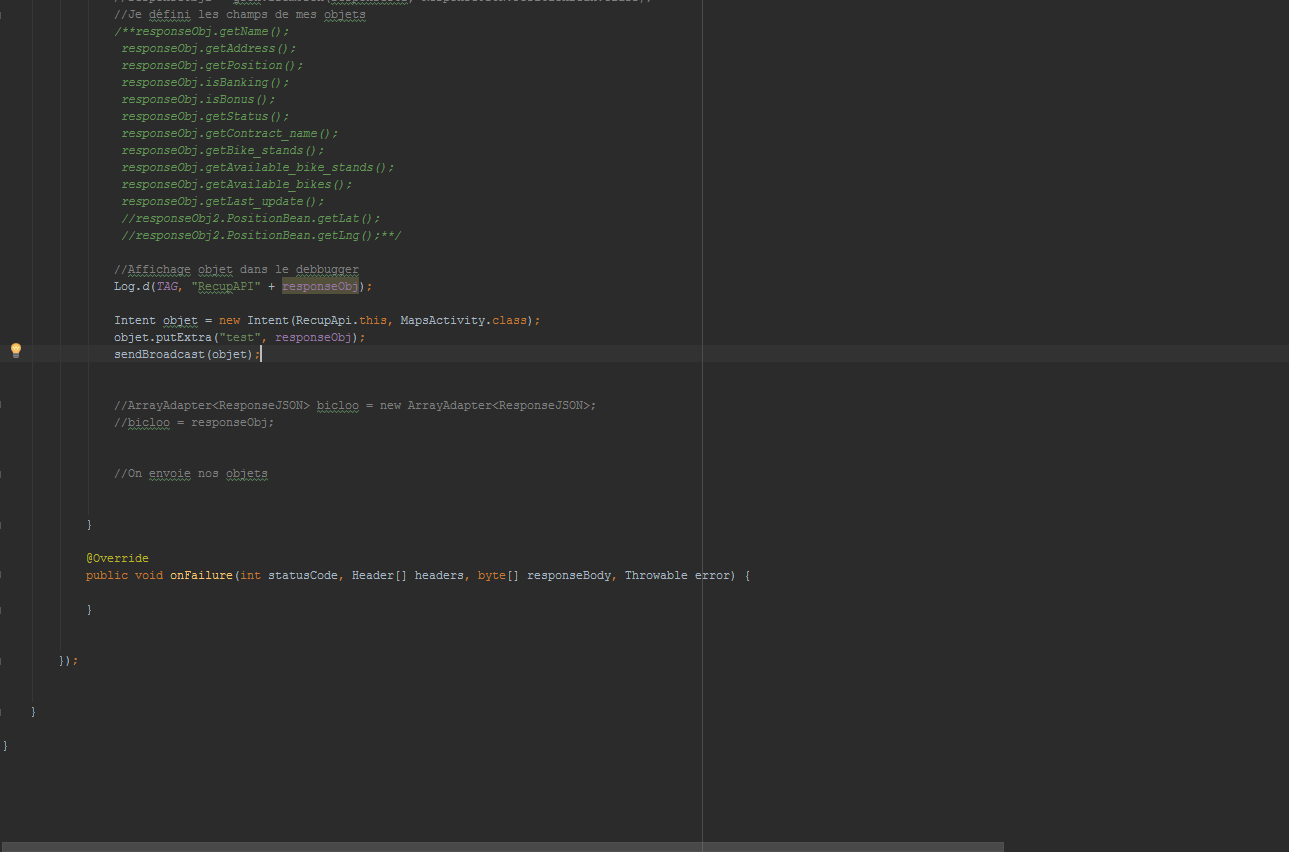This screenshot has height=852, width=1289.
Task: Click the PositionBean.getLng() comment line
Action: (x=261, y=236)
